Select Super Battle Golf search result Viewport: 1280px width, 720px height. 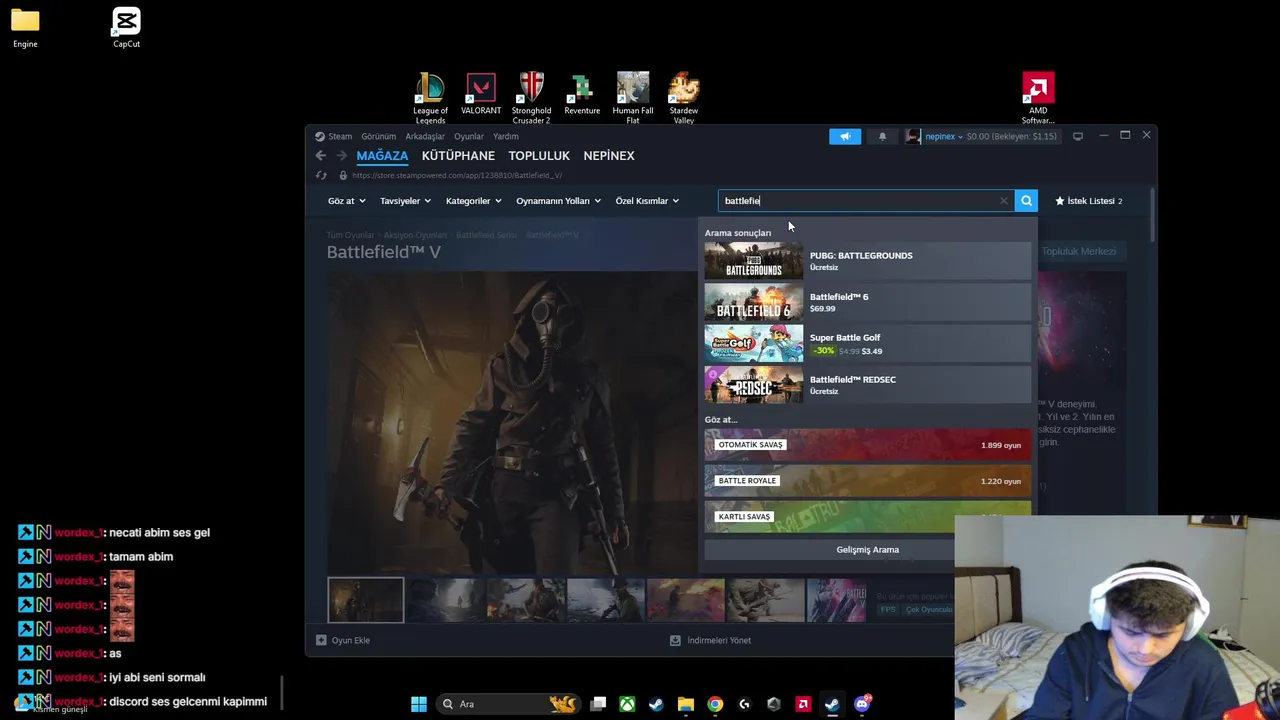[x=867, y=344]
